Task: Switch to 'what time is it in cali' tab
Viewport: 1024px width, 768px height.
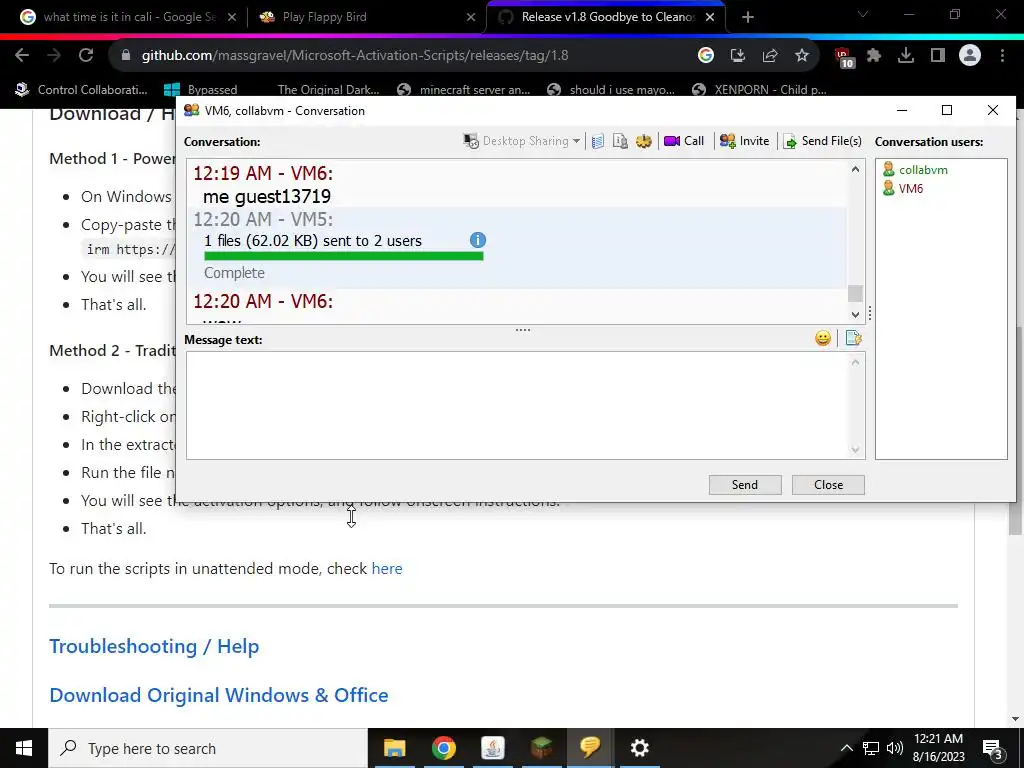Action: click(128, 18)
